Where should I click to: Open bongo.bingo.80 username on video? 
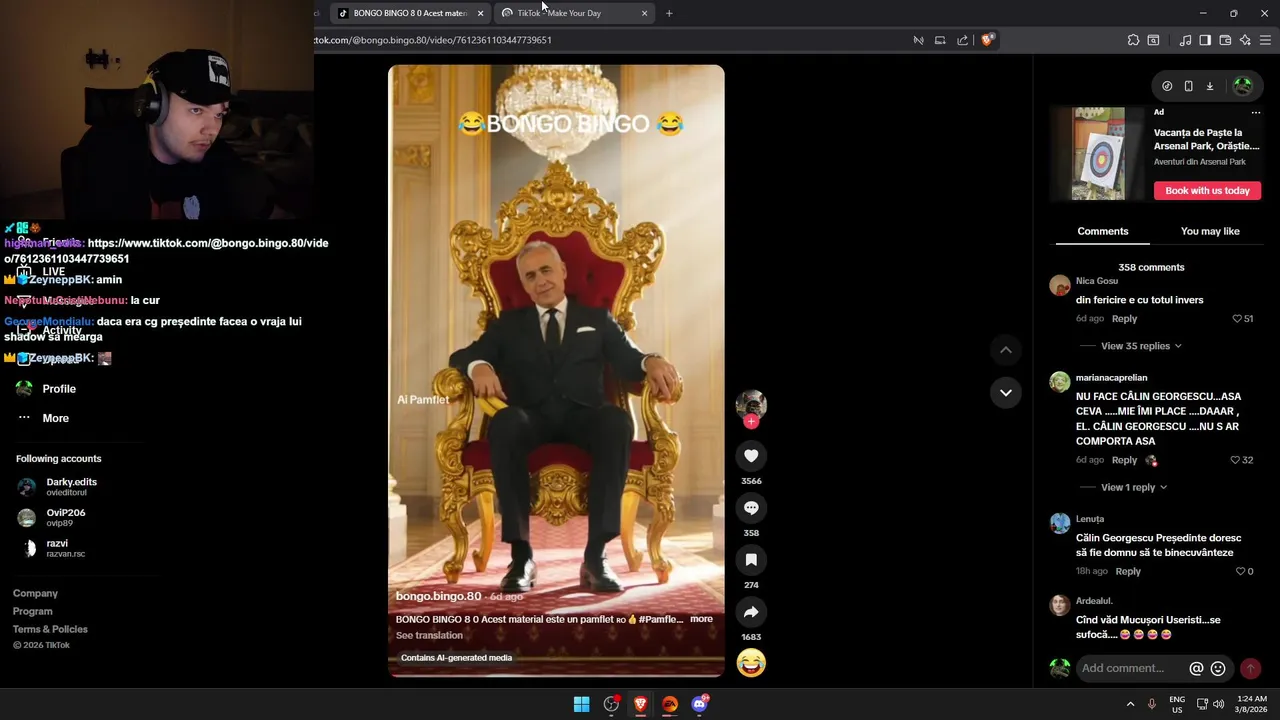[x=438, y=596]
